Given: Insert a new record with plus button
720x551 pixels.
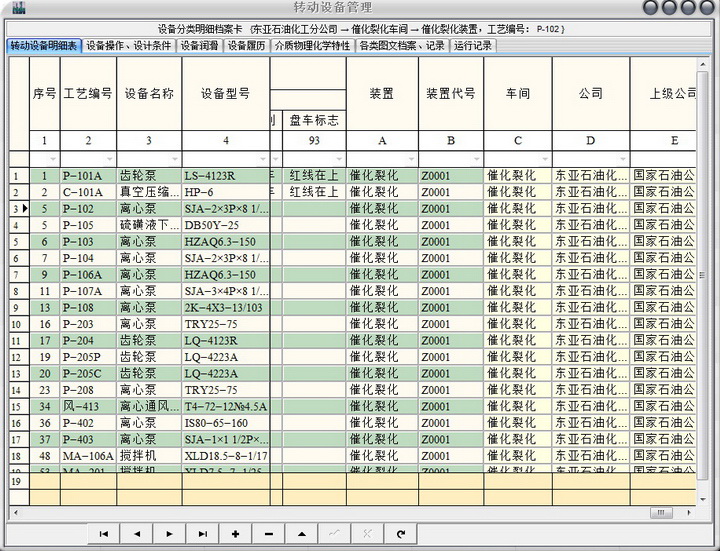Looking at the screenshot, I should point(235,534).
